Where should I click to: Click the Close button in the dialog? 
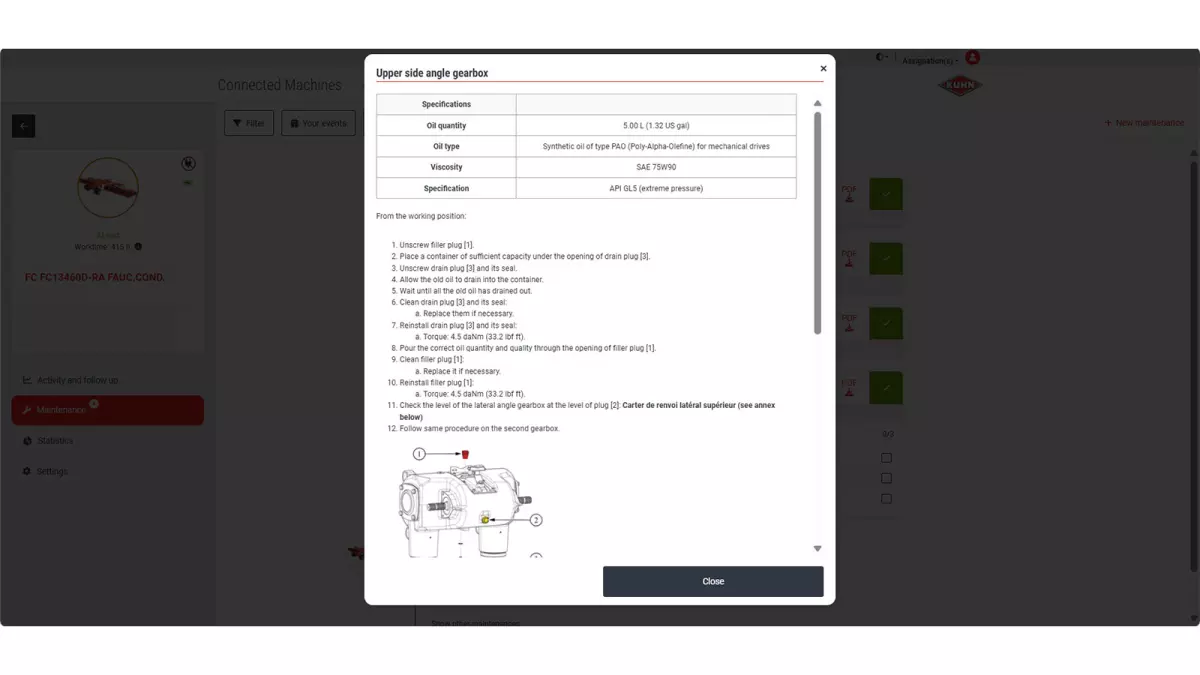(x=713, y=581)
